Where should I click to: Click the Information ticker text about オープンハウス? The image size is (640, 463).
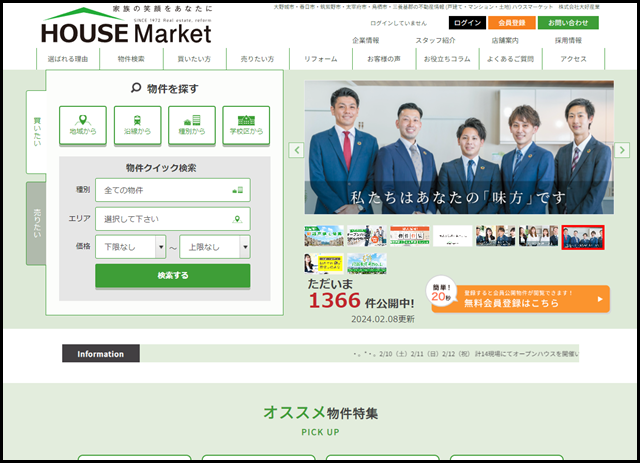[x=466, y=354]
